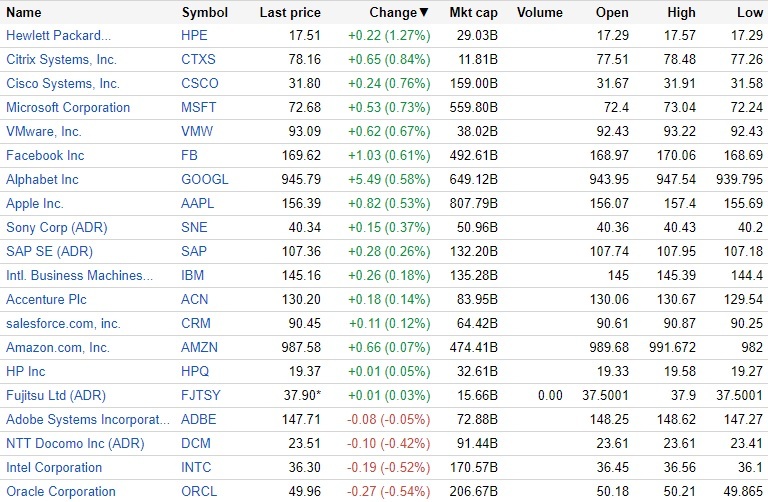Sort by the Symbol column header
This screenshot has width=768, height=502.
coord(204,13)
